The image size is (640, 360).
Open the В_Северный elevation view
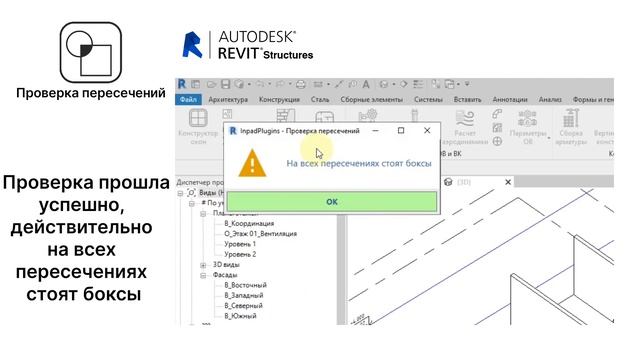243,306
